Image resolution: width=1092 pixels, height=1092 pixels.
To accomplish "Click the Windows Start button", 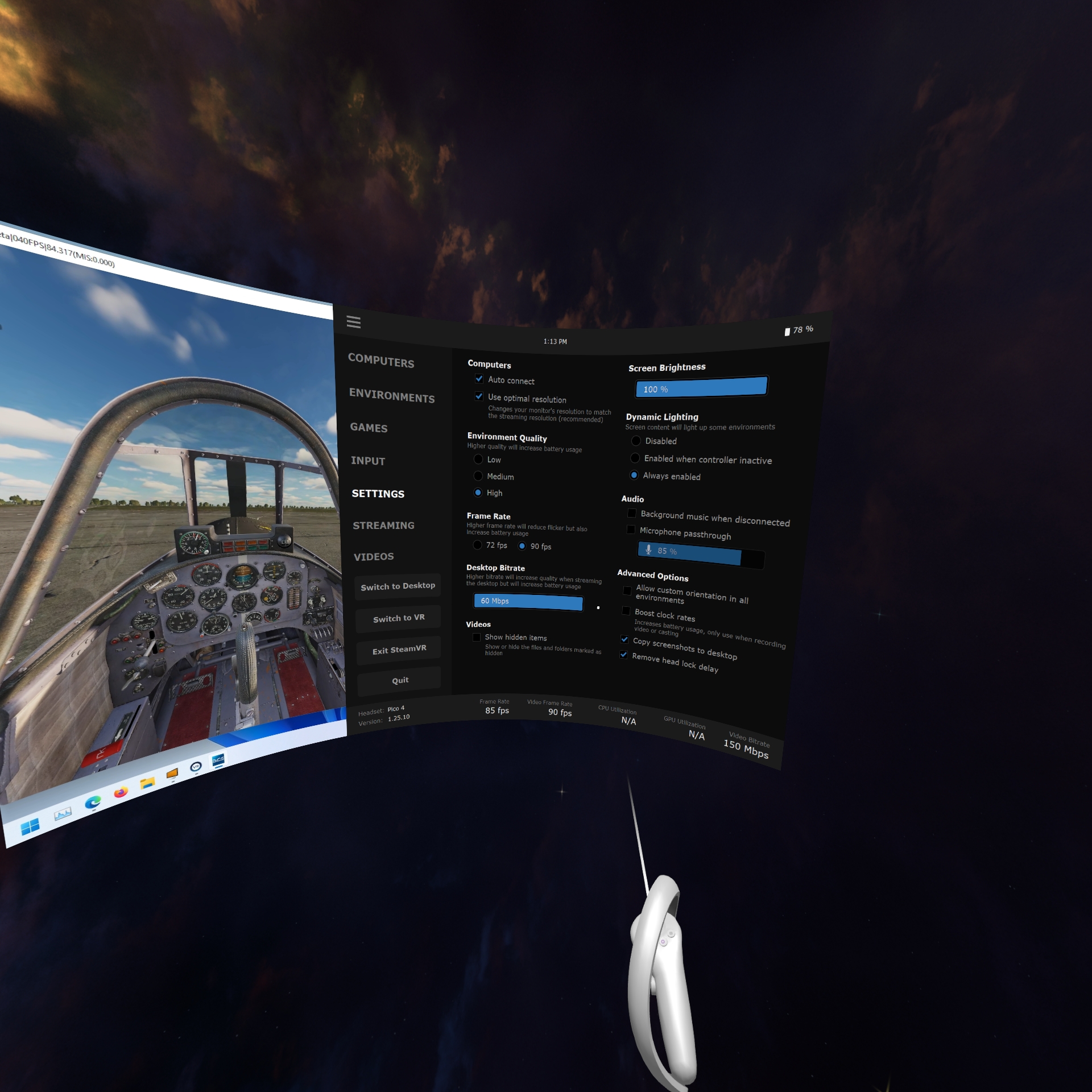I will [30, 826].
